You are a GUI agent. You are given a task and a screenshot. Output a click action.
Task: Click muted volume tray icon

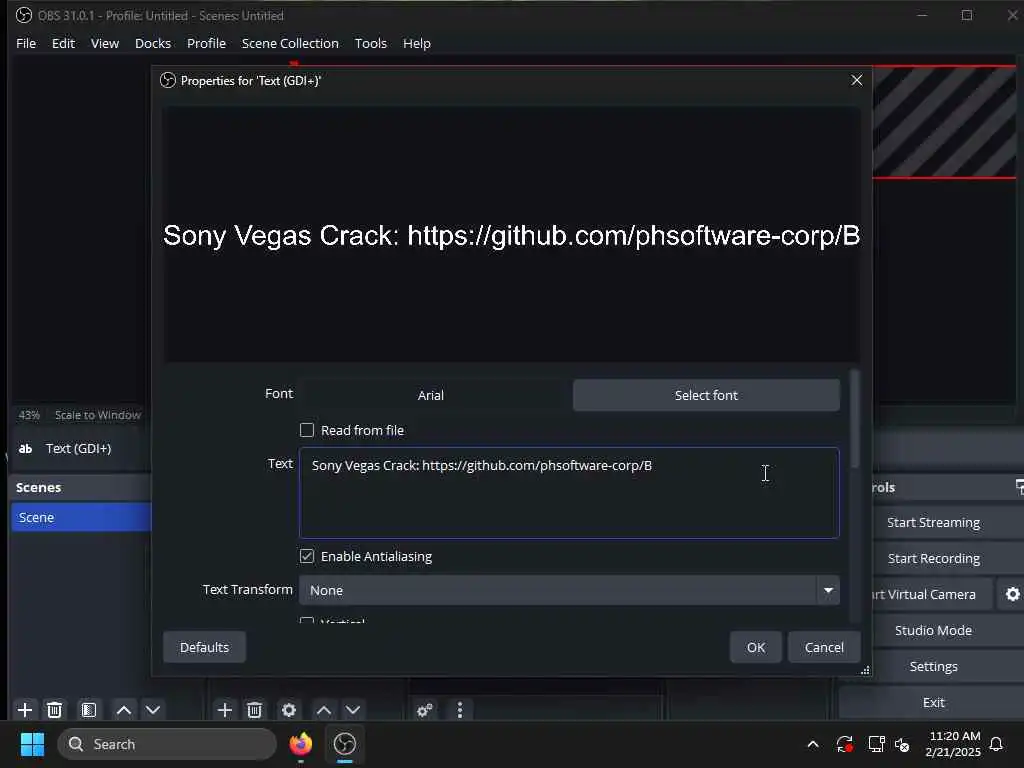coord(903,744)
